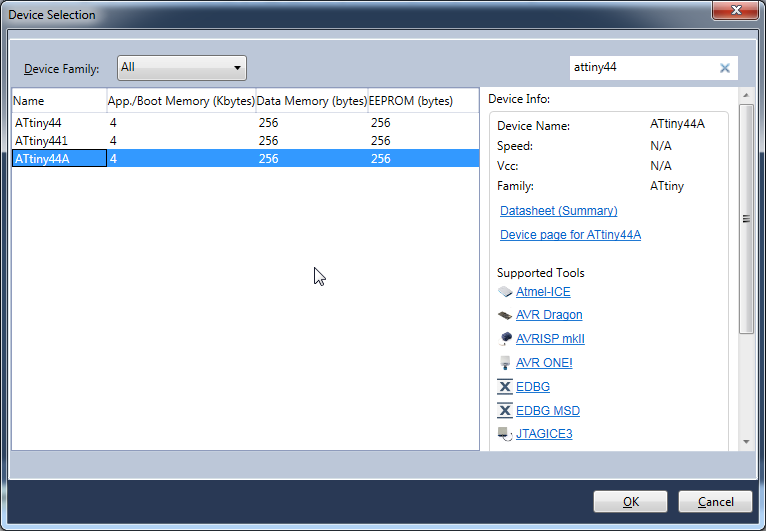This screenshot has width=766, height=531.
Task: Open the Device Family dropdown
Action: (182, 67)
